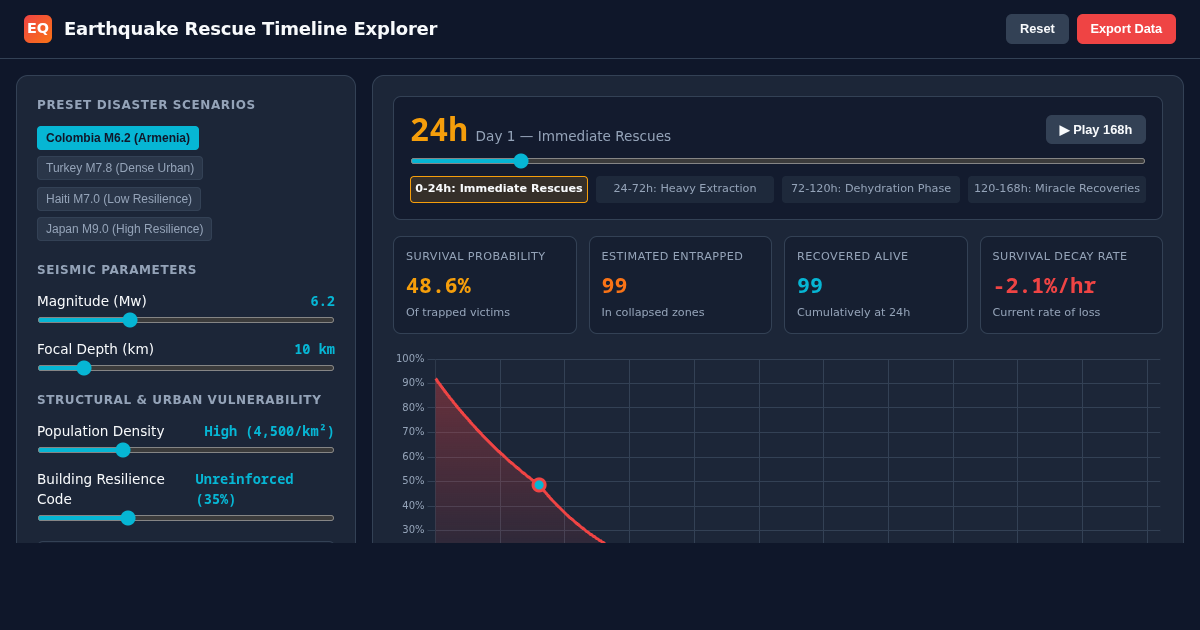Click the EQ app logo icon
The height and width of the screenshot is (630, 1200).
pos(38,29)
